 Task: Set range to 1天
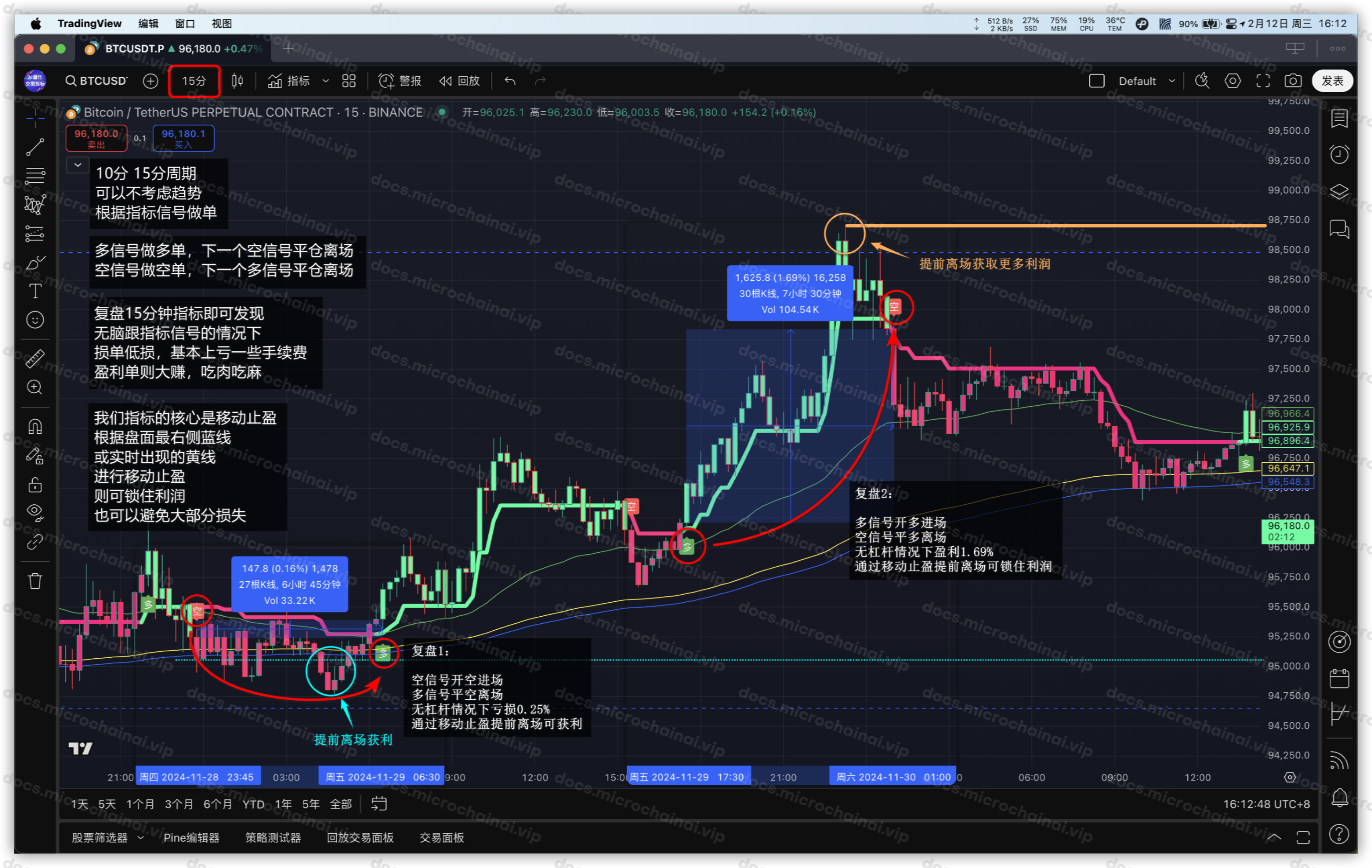coord(79,804)
